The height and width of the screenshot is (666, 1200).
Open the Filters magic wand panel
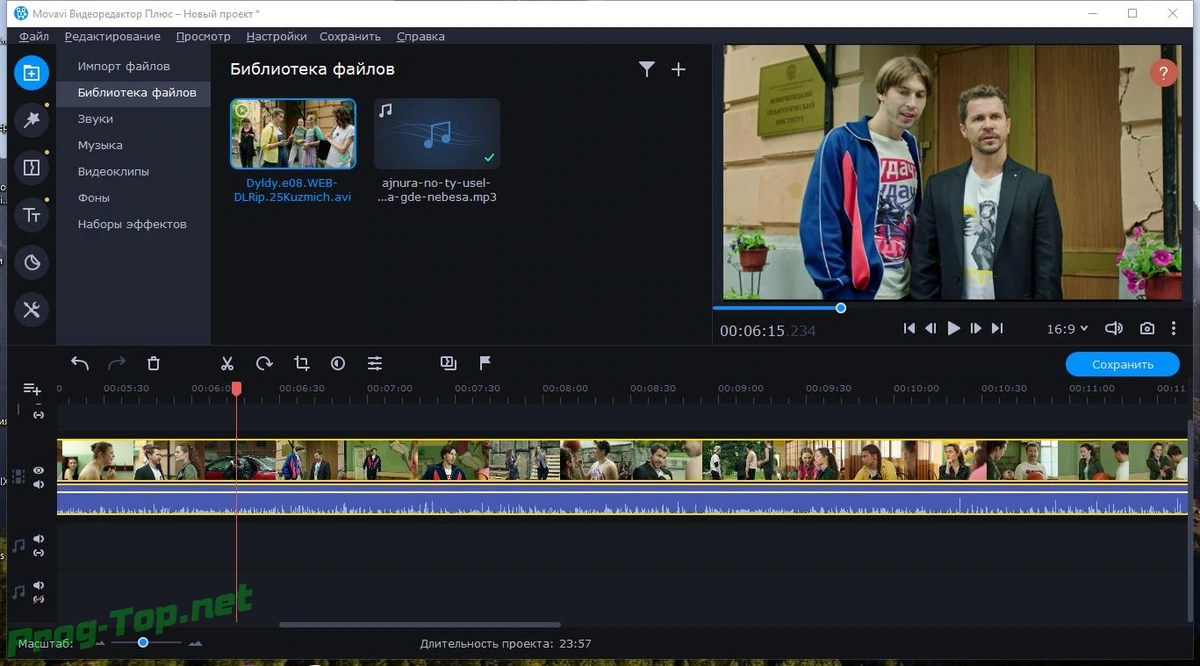tap(32, 120)
